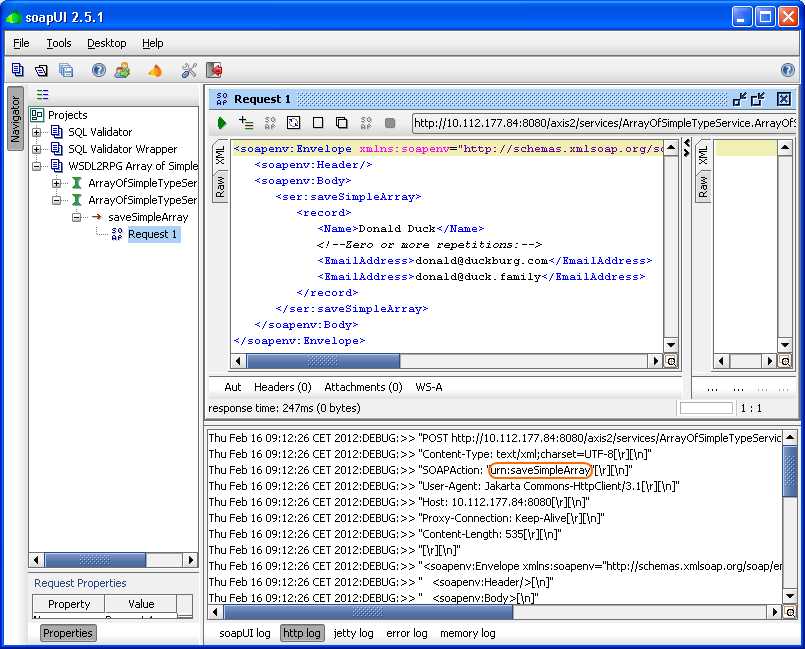This screenshot has height=649, width=805.
Task: Expand the SQL Validator Wrapper project node
Action: 36,149
